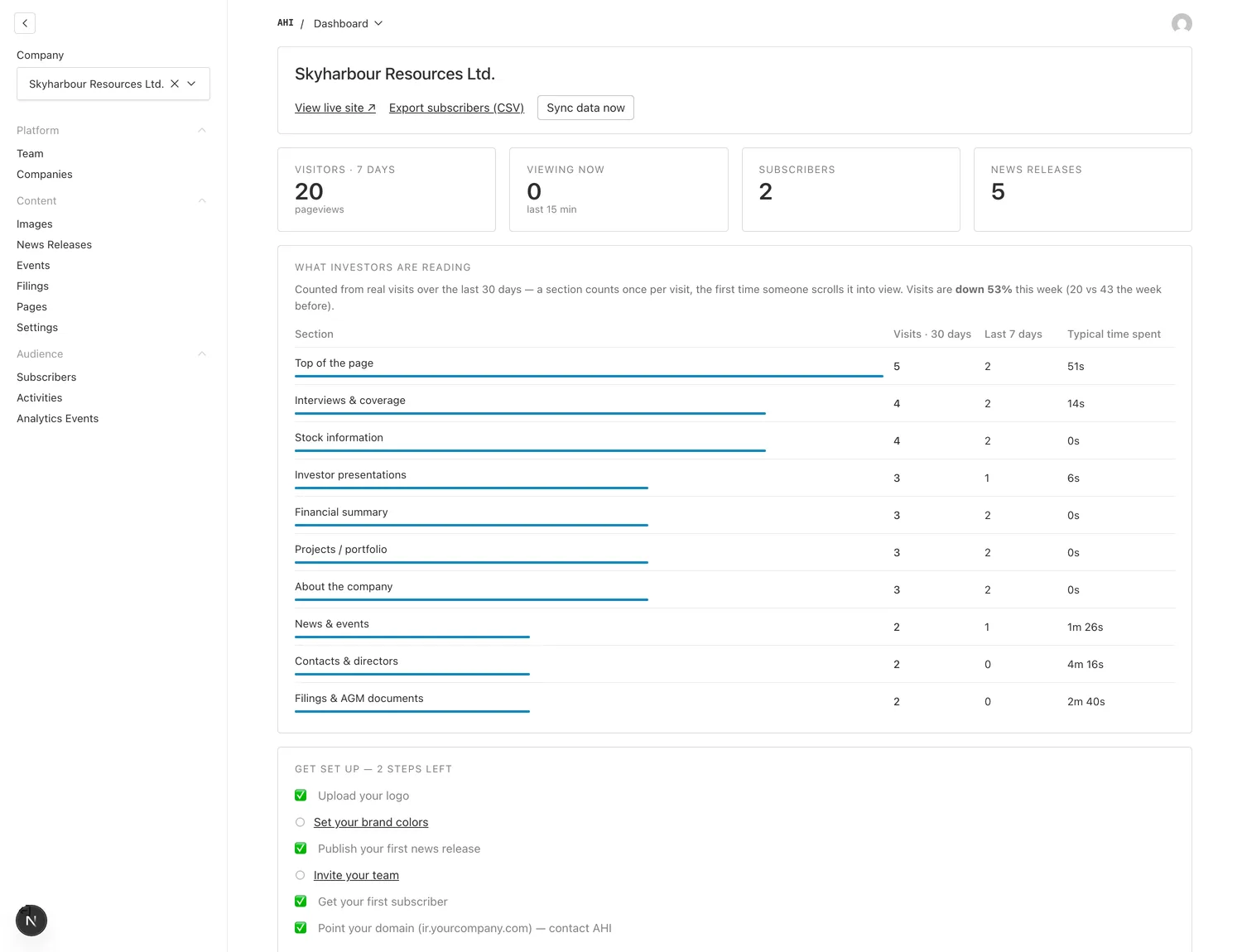Collapse the Platform sidebar section
The height and width of the screenshot is (952, 1242).
tap(202, 131)
